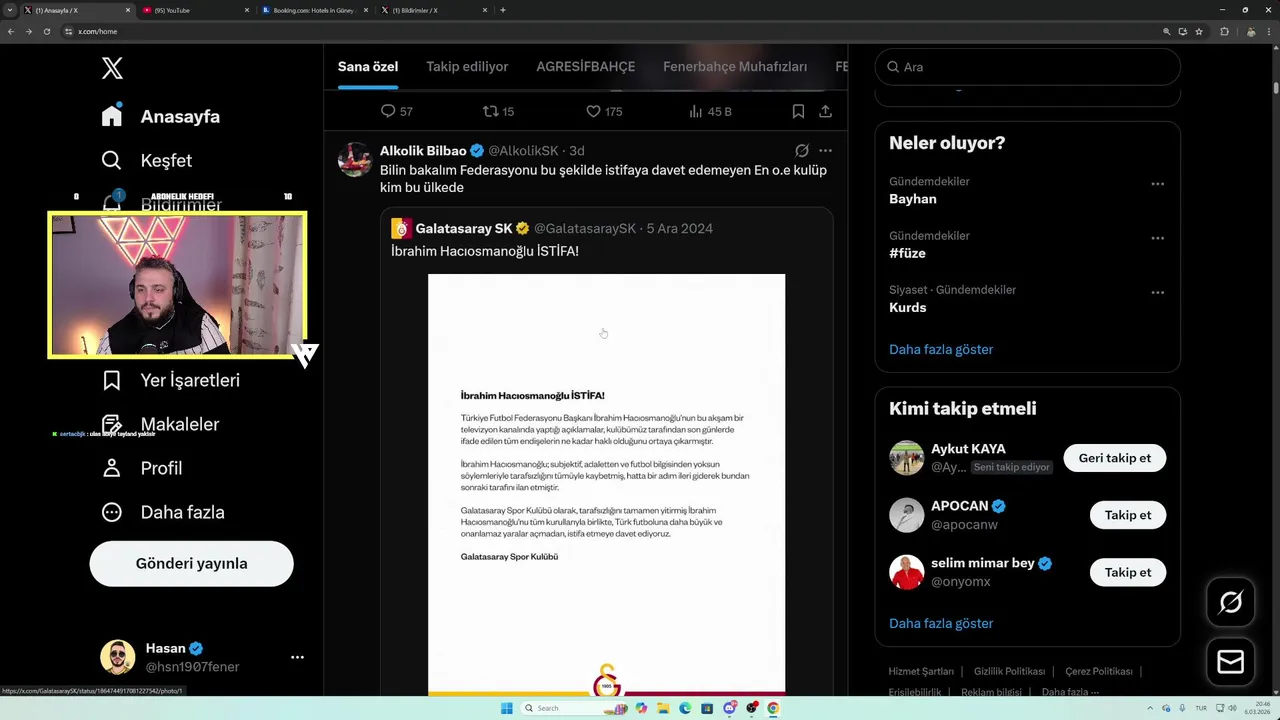Open options for #füze trend
Screen dimensions: 1280x720
pyautogui.click(x=1157, y=238)
